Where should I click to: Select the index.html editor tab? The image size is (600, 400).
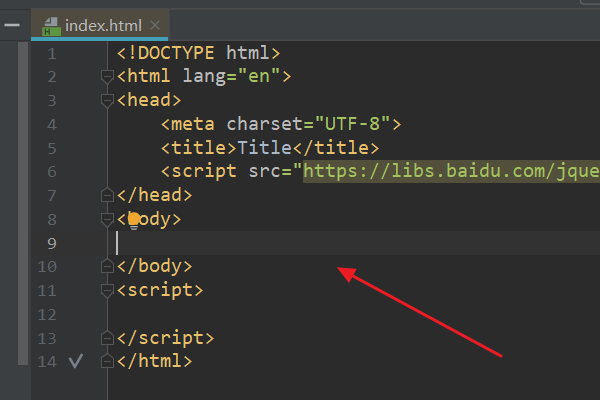[99, 25]
